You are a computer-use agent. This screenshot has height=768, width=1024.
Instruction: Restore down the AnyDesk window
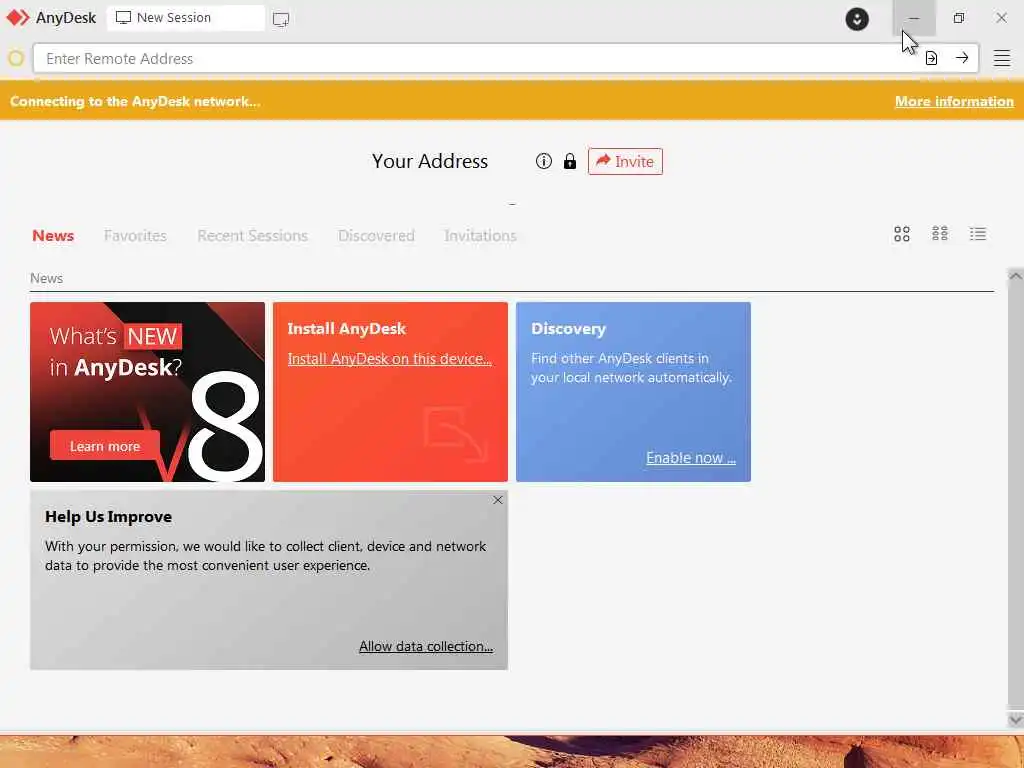pyautogui.click(x=958, y=18)
